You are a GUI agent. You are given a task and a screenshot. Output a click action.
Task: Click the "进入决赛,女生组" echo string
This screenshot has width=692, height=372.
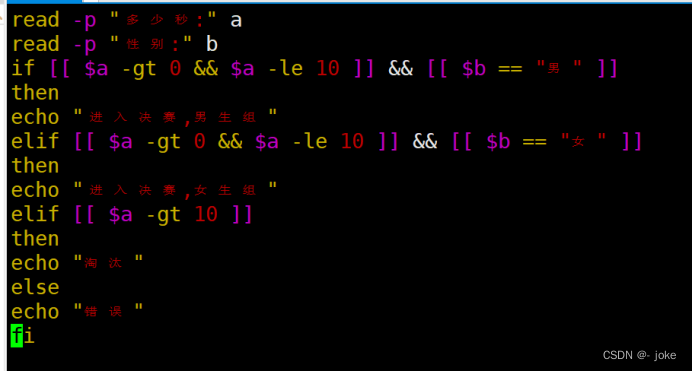175,190
